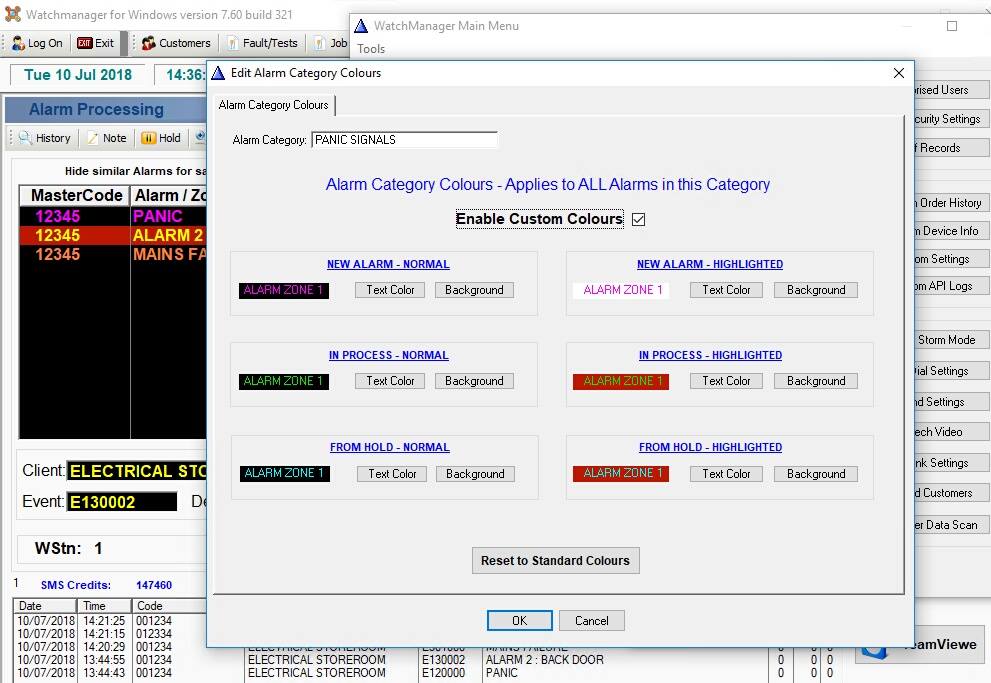This screenshot has height=683, width=991.
Task: Confirm the dialog with OK
Action: pos(520,620)
